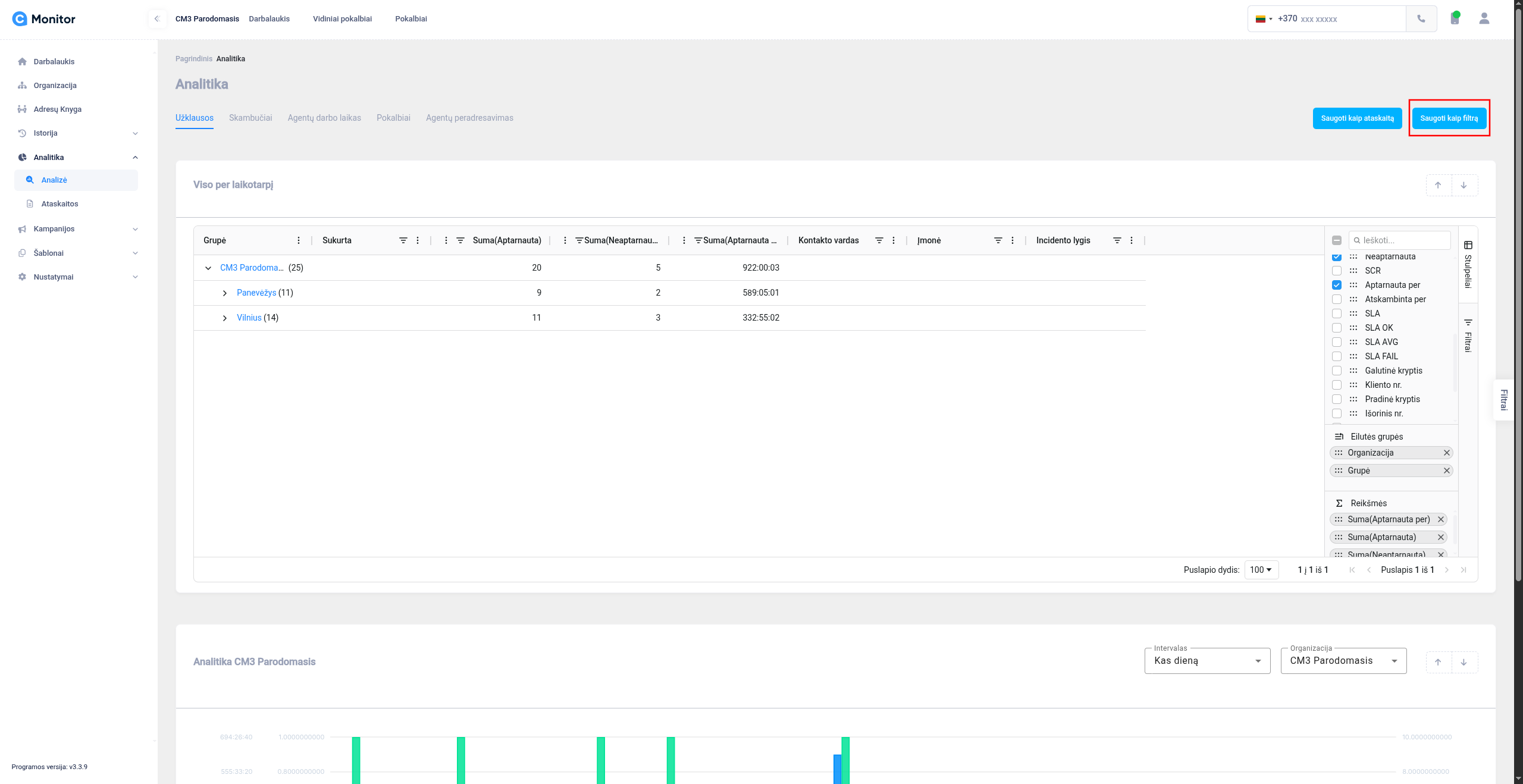
Task: Enable the SLA OK column checkbox
Action: 1337,328
